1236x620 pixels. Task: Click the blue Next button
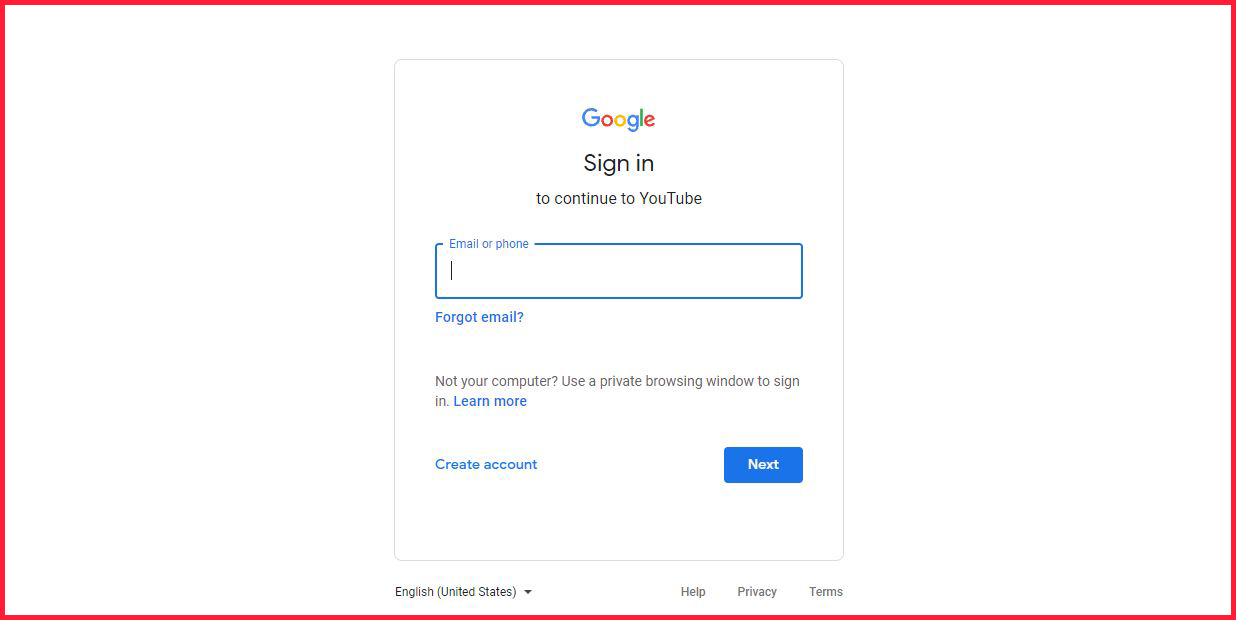click(x=763, y=464)
